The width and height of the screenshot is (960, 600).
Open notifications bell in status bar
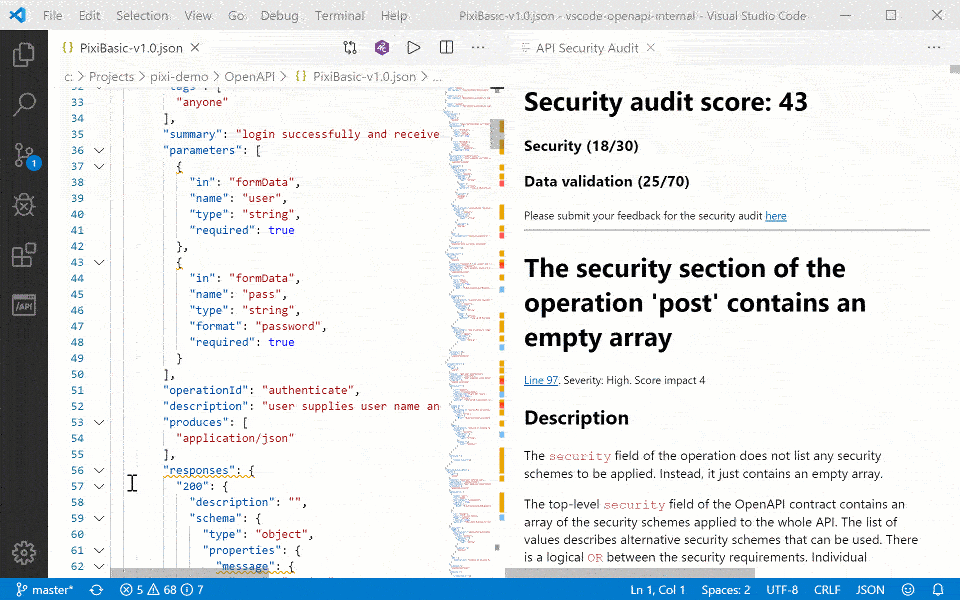point(937,590)
